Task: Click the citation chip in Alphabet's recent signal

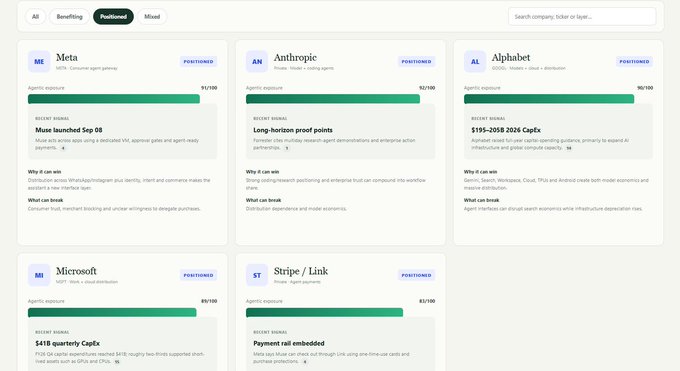Action: [x=569, y=148]
